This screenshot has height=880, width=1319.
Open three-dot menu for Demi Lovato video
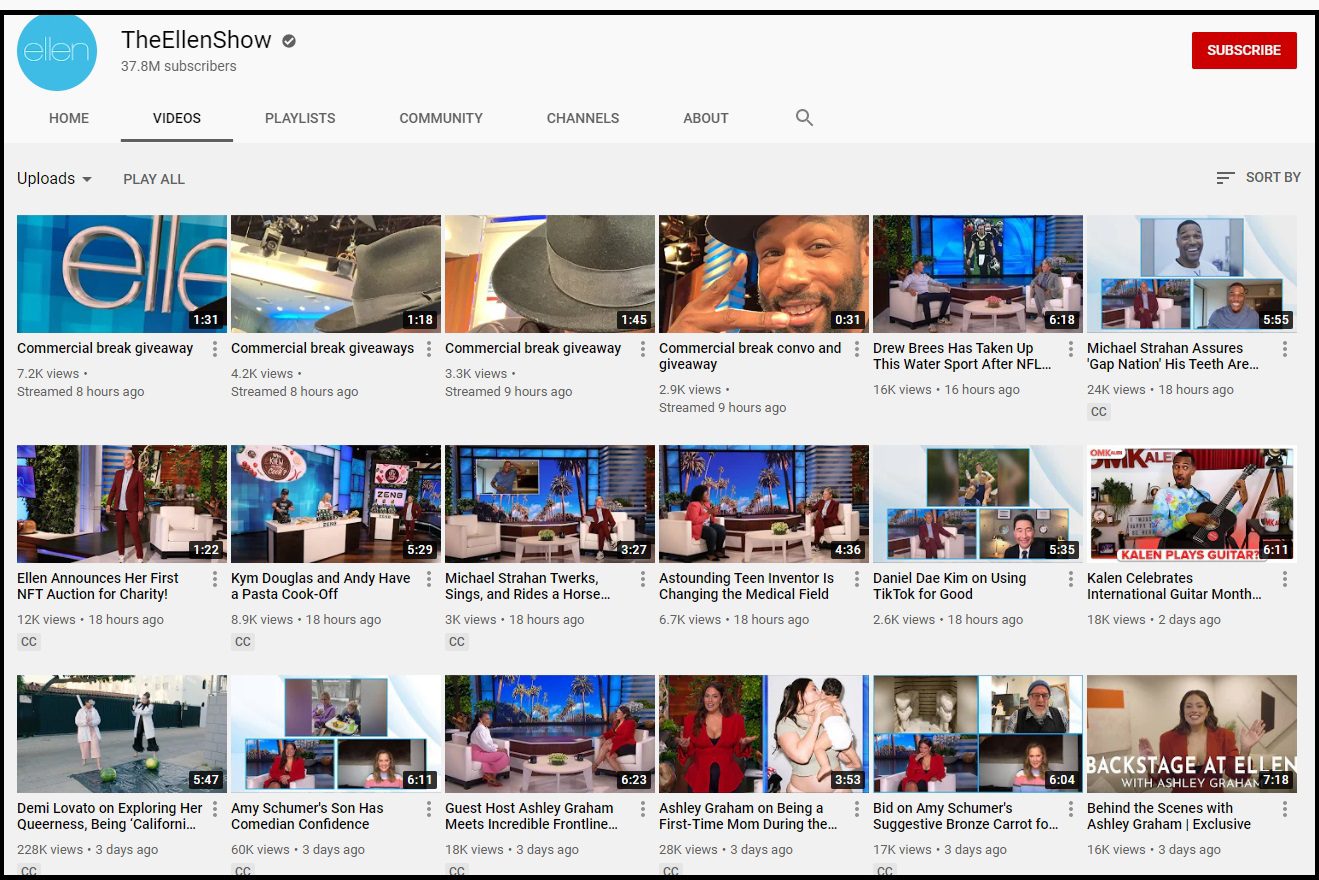[214, 809]
